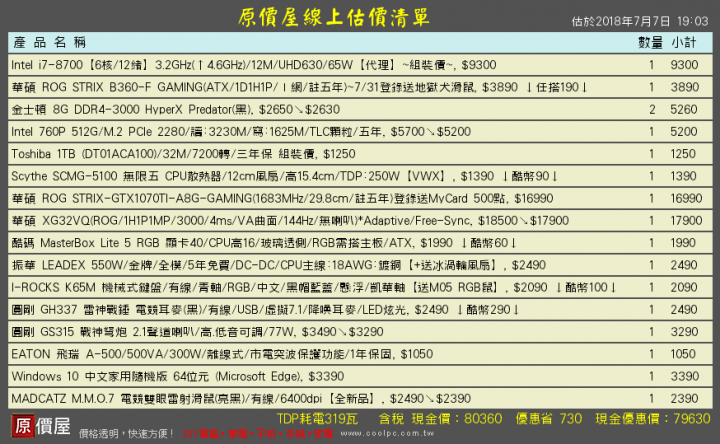Select the 振華 LEADEX 550W row

360,265
